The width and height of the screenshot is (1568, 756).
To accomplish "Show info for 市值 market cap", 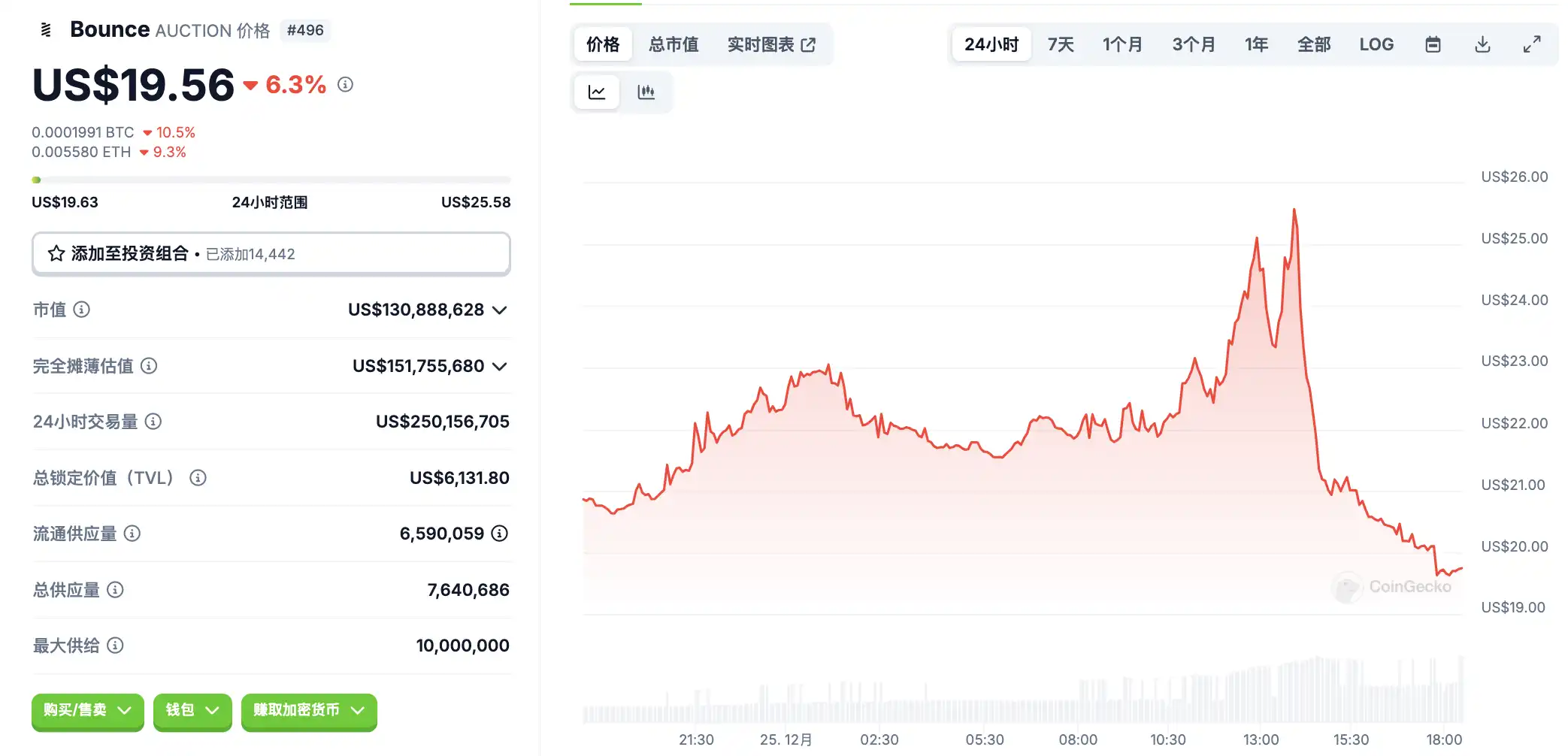I will coord(82,310).
